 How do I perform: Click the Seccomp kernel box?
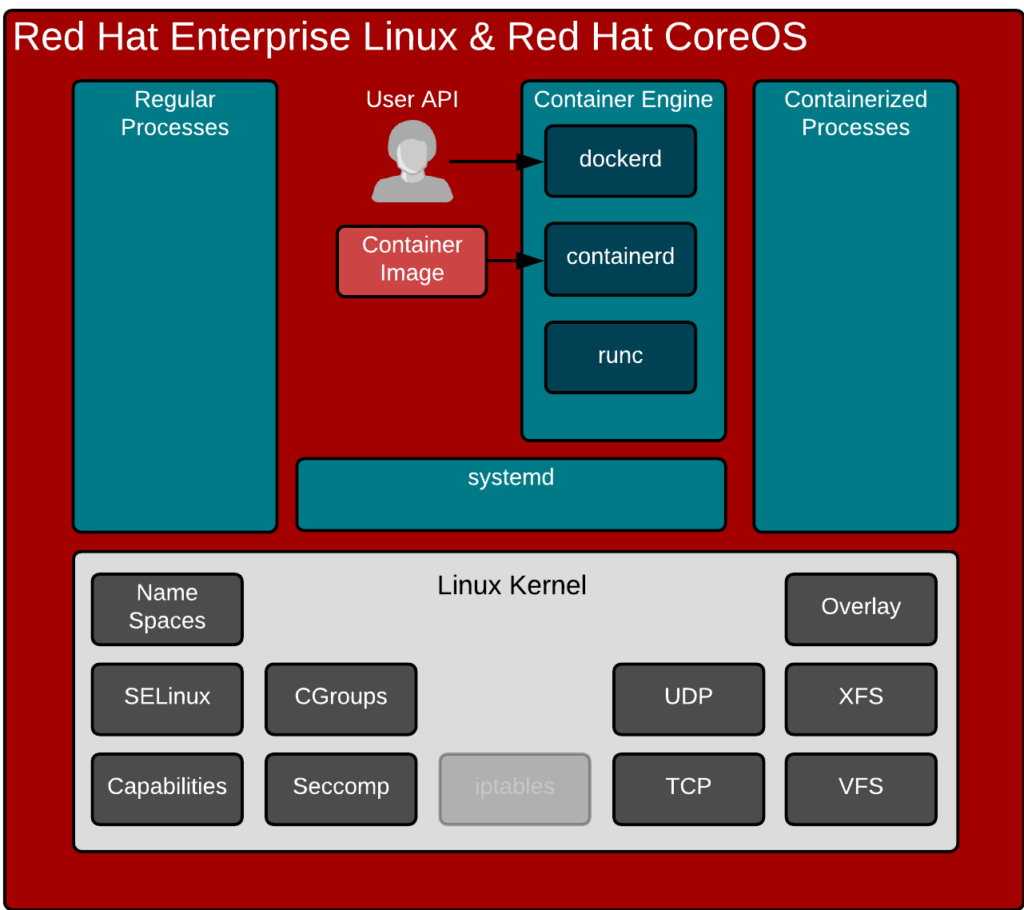tap(341, 789)
